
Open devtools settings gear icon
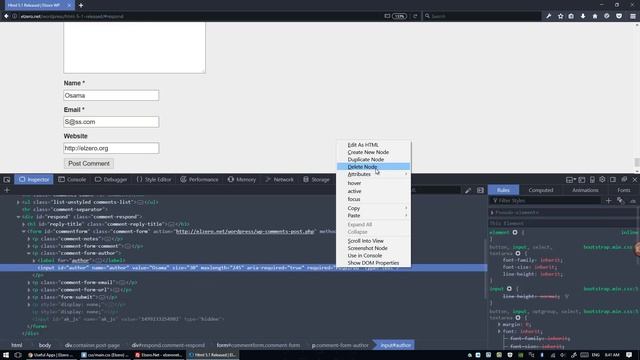(602, 180)
